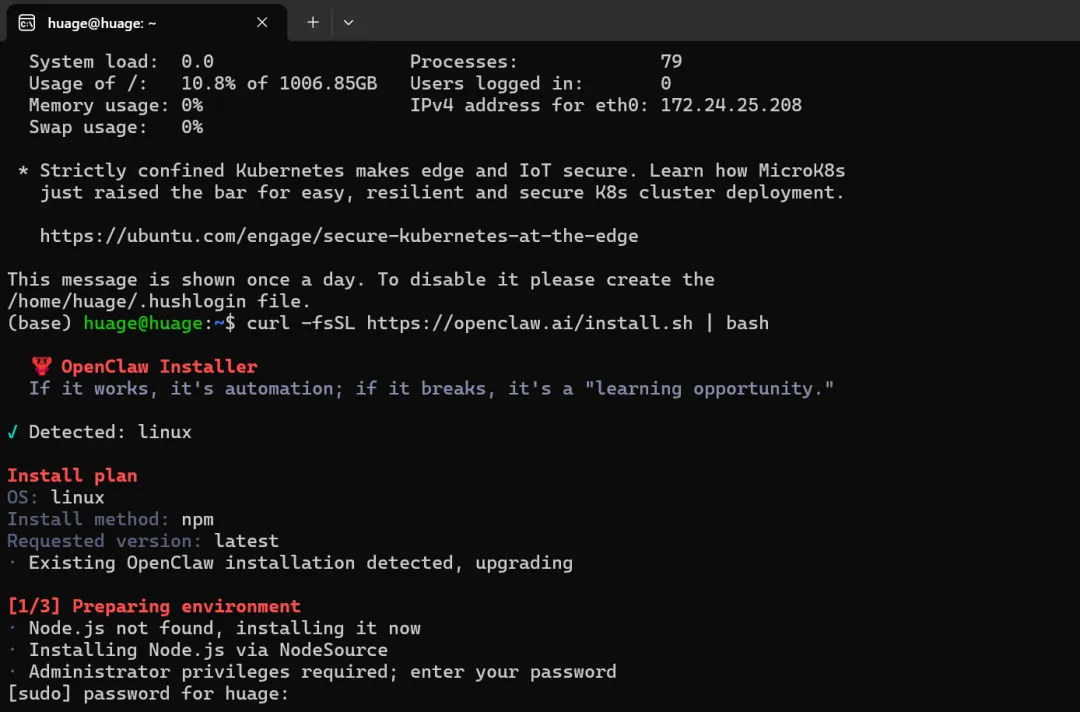Open the ubuntu.com secure-kubernetes link
The height and width of the screenshot is (712, 1080).
[338, 236]
